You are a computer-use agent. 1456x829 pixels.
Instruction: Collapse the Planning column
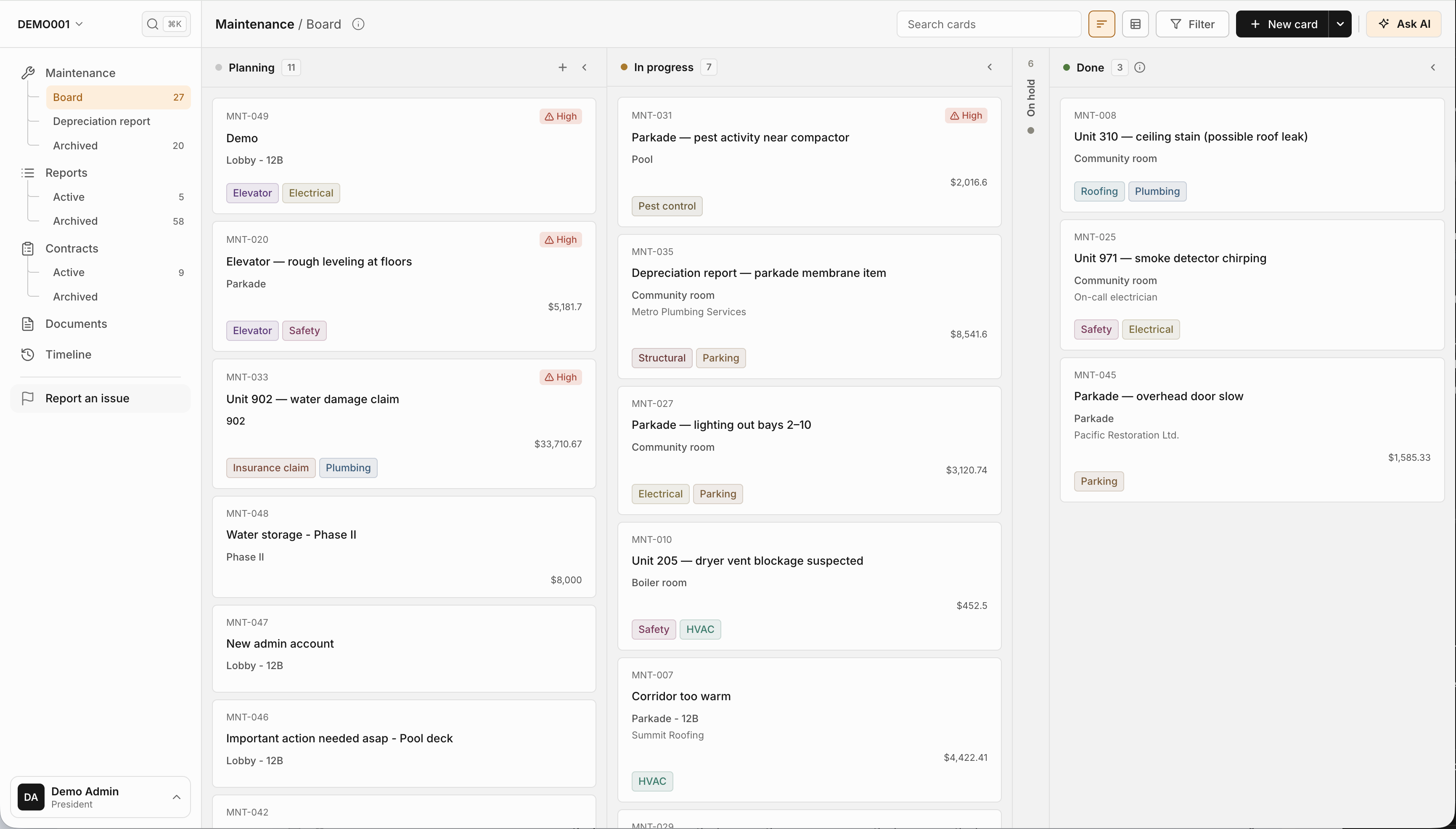pyautogui.click(x=584, y=67)
